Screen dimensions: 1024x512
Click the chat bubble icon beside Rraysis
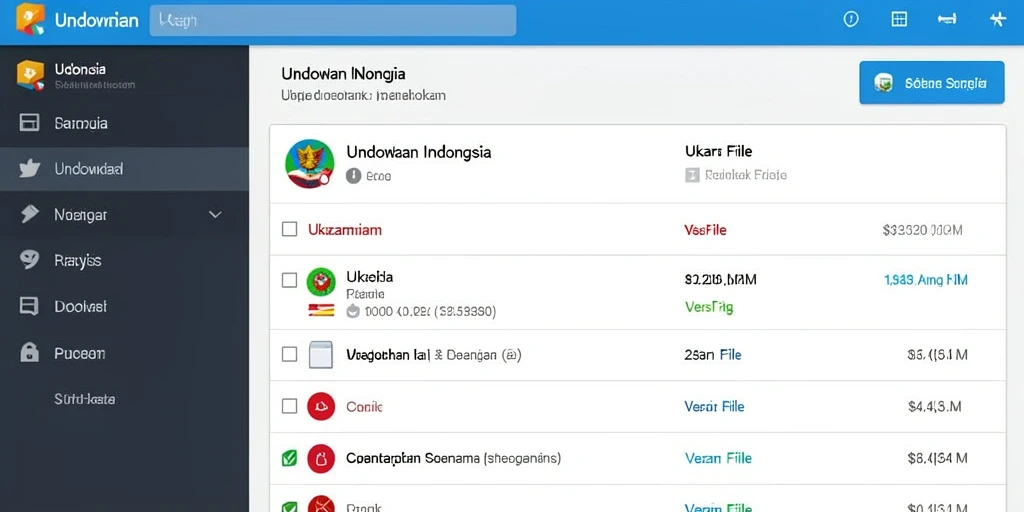pos(29,260)
